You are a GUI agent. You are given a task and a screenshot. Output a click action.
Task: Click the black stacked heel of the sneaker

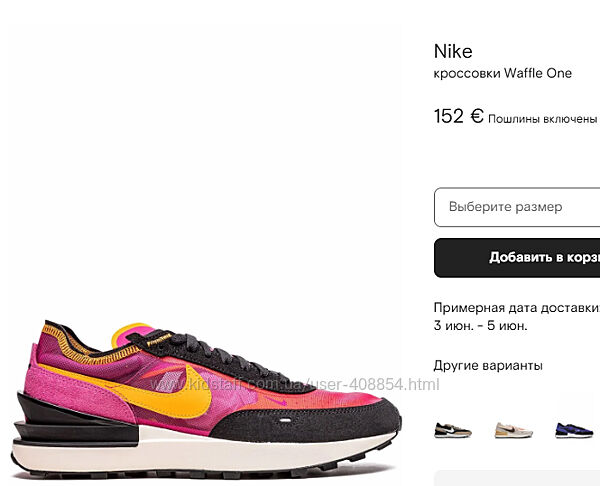tap(73, 421)
